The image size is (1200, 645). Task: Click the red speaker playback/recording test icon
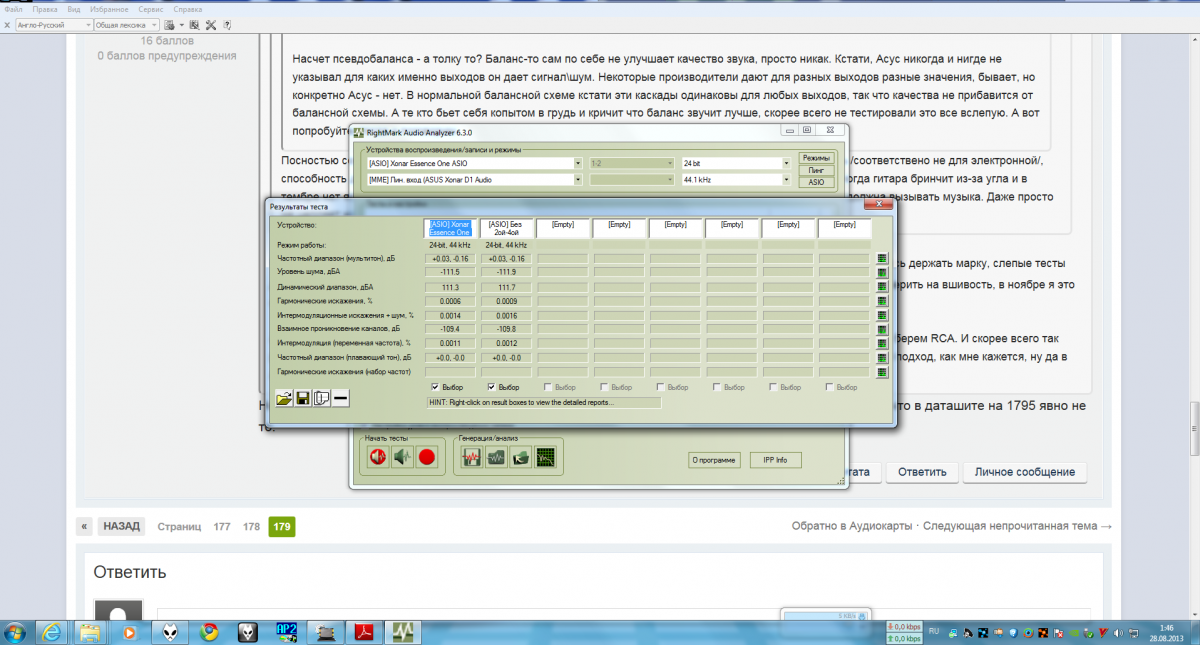click(377, 458)
